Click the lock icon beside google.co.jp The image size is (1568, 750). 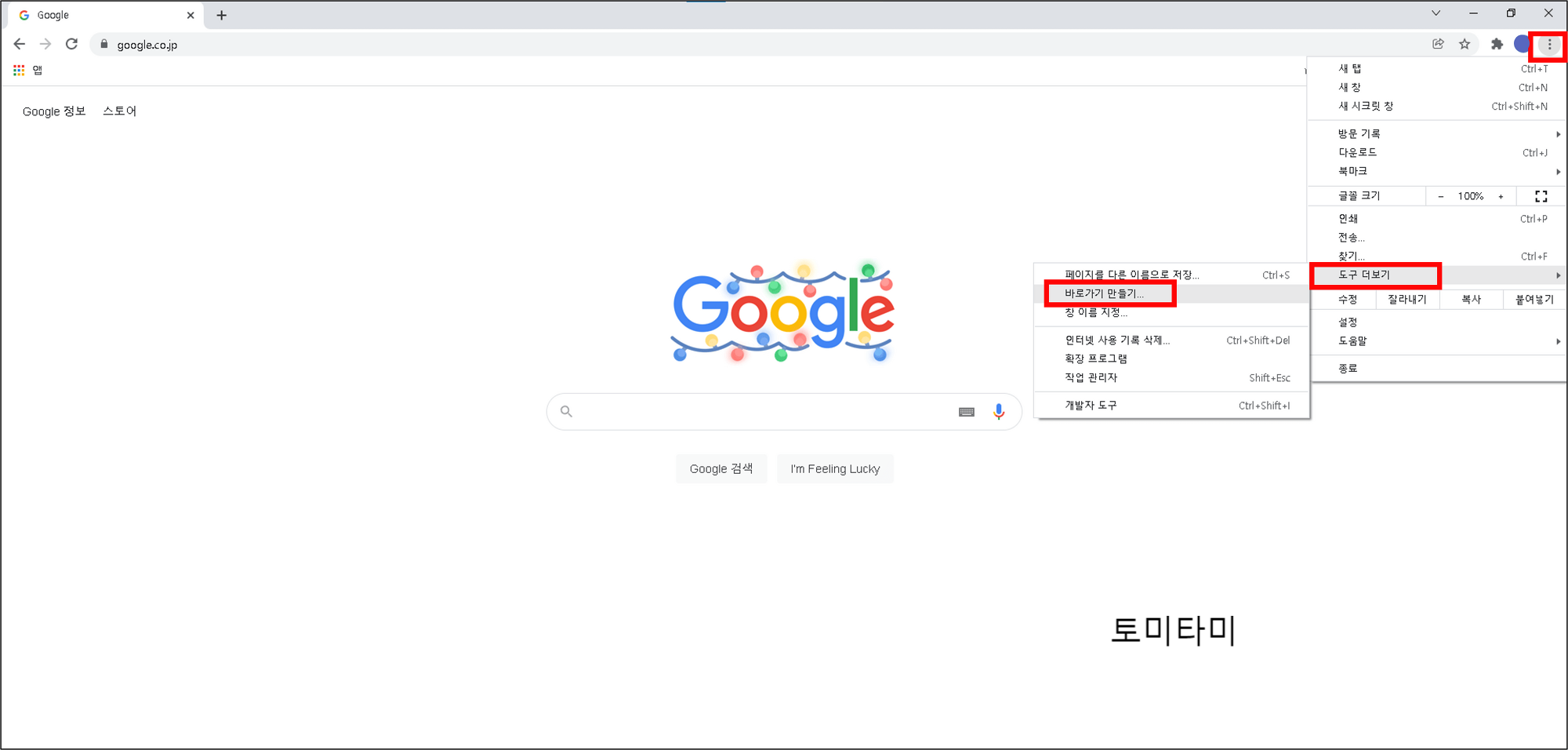[x=103, y=44]
